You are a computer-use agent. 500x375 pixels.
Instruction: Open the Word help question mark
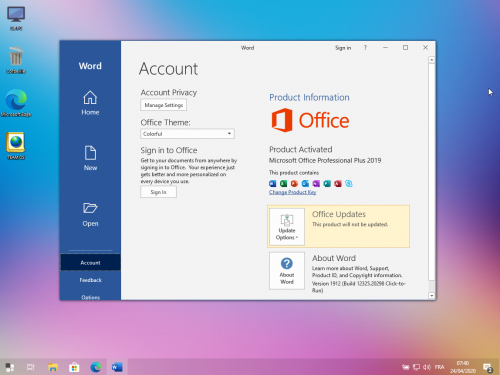point(365,48)
